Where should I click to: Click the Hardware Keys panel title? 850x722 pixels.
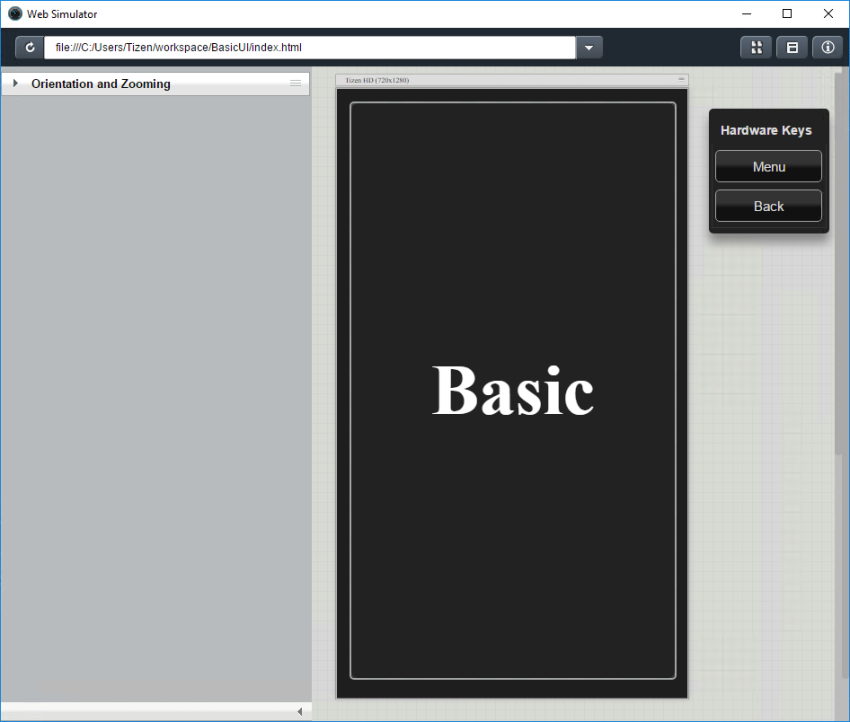766,130
